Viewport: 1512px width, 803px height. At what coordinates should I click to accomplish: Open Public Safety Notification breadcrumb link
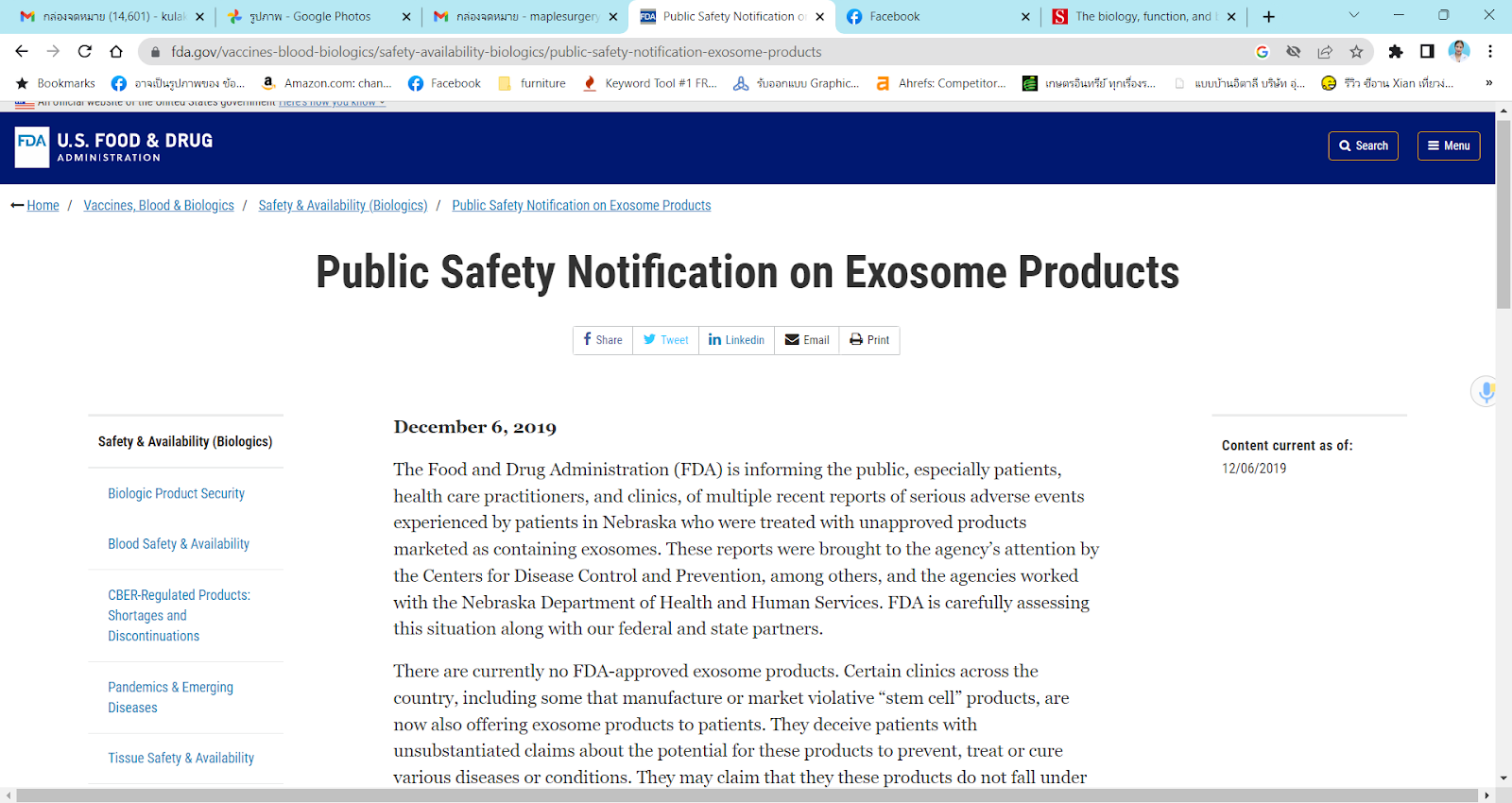pos(581,205)
